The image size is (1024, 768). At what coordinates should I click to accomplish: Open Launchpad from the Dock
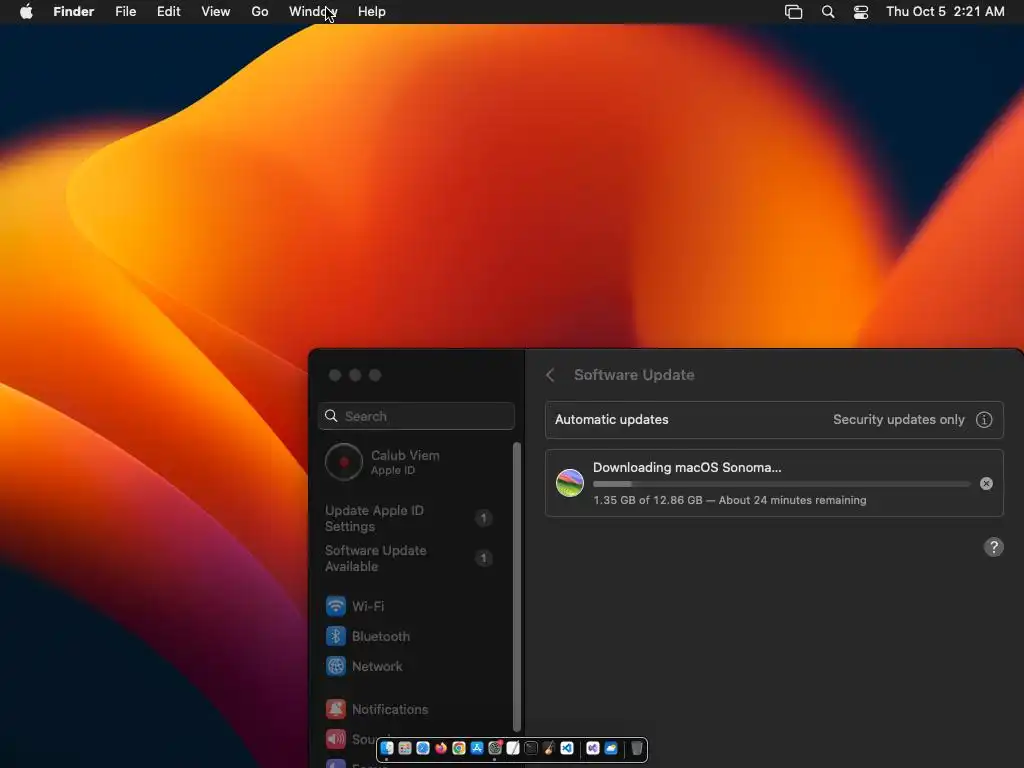[x=405, y=748]
